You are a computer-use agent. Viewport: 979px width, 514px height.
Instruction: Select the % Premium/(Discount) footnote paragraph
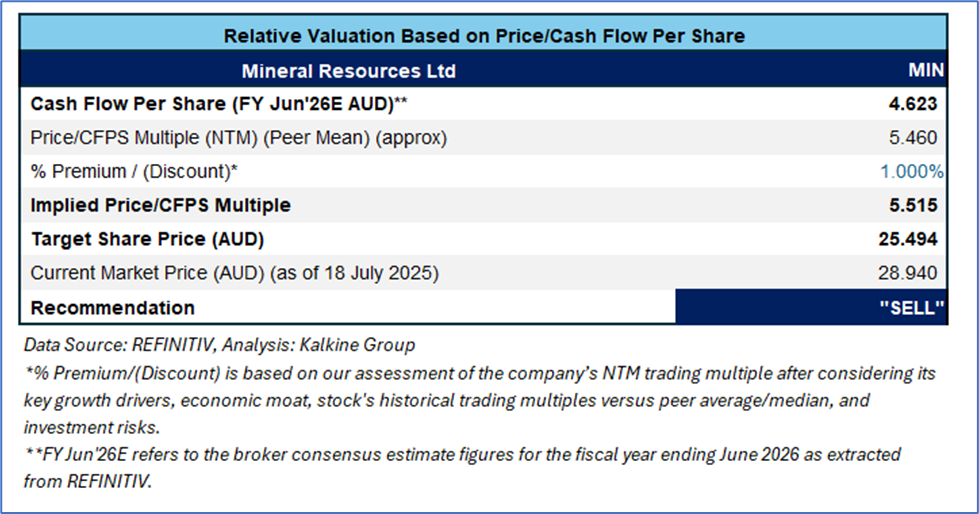tap(480, 400)
